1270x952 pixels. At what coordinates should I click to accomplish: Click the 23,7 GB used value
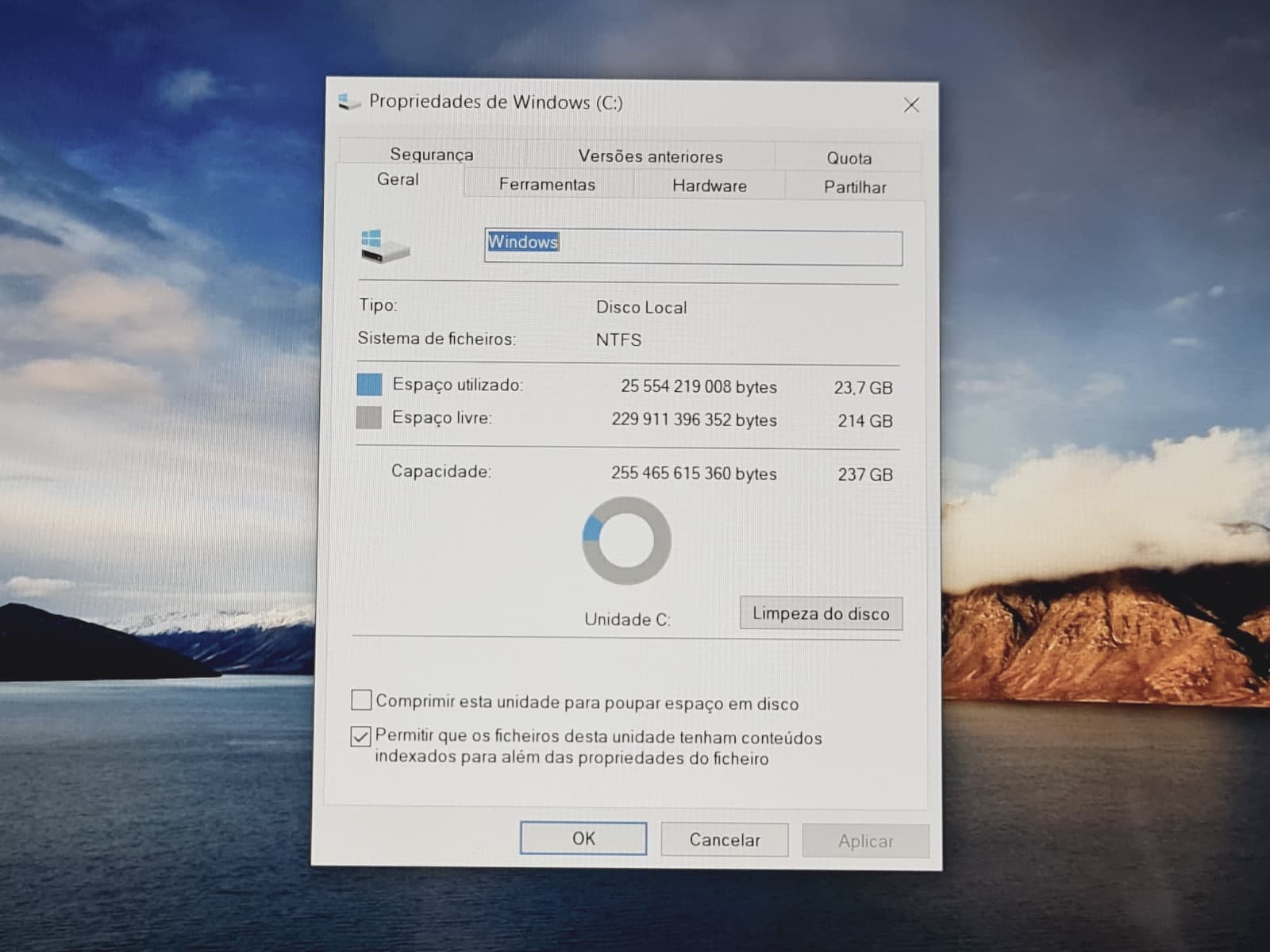point(863,388)
